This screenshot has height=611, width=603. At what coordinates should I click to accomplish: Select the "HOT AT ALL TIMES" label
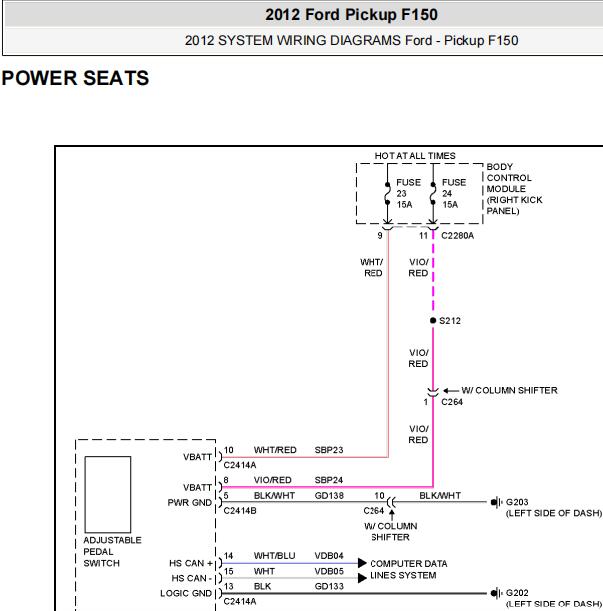[415, 156]
